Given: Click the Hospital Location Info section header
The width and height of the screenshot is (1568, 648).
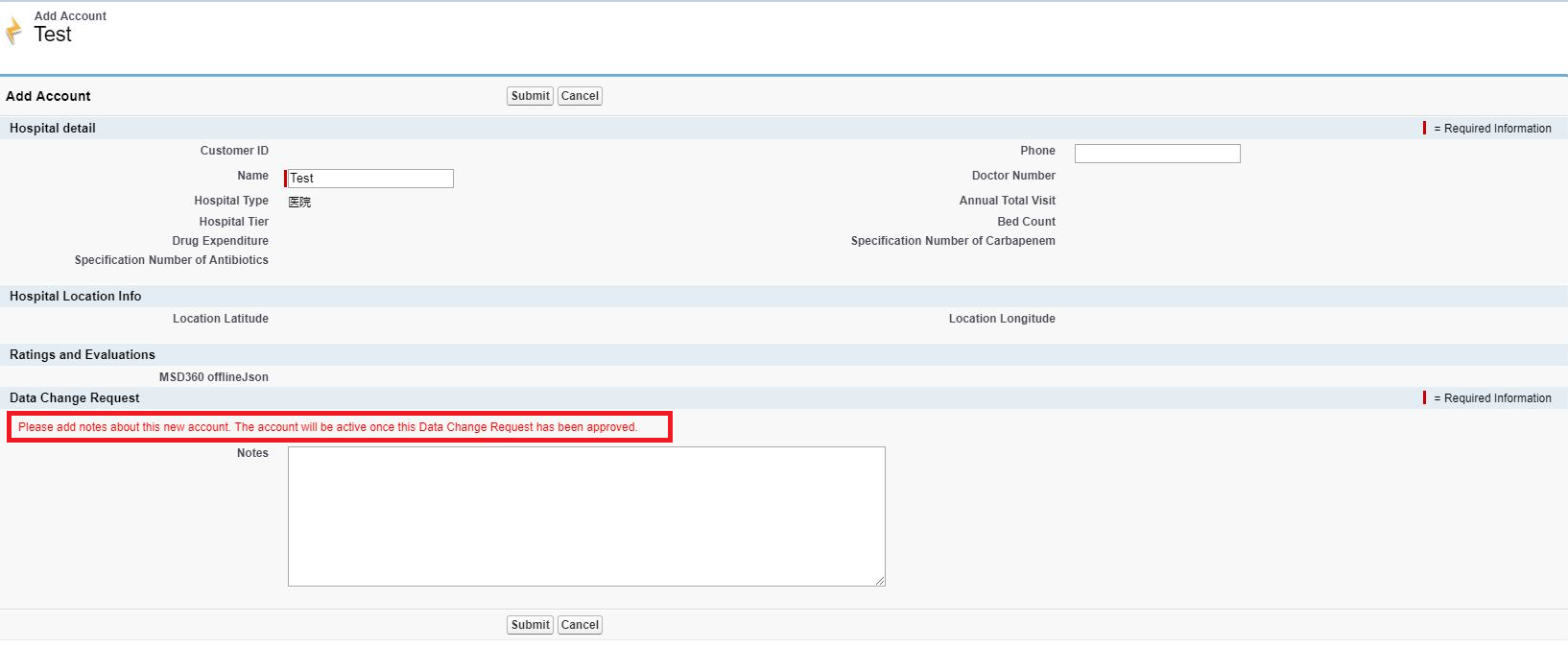Looking at the screenshot, I should [76, 297].
